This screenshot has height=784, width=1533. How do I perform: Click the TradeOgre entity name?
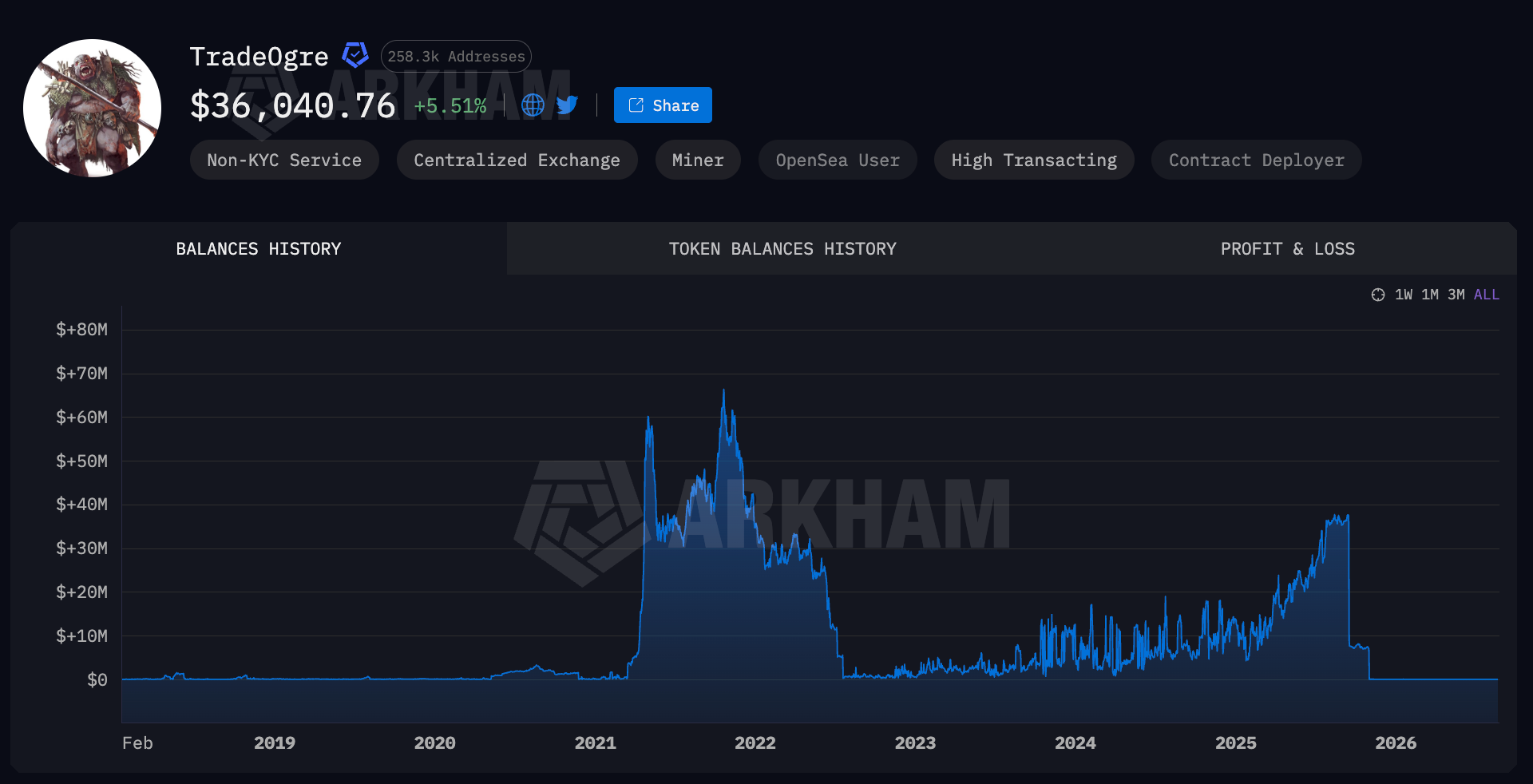pyautogui.click(x=259, y=57)
